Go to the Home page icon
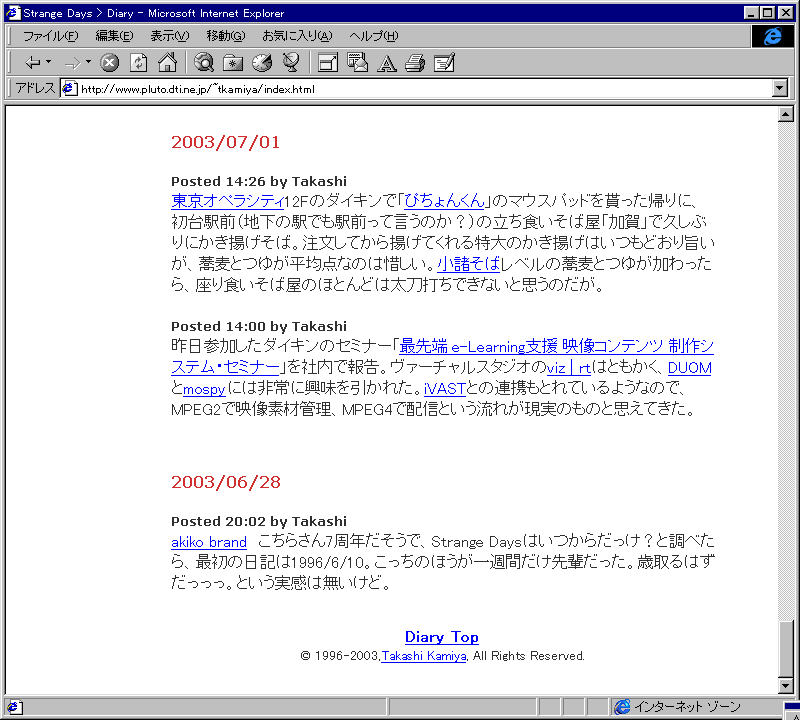This screenshot has height=720, width=800. tap(167, 63)
